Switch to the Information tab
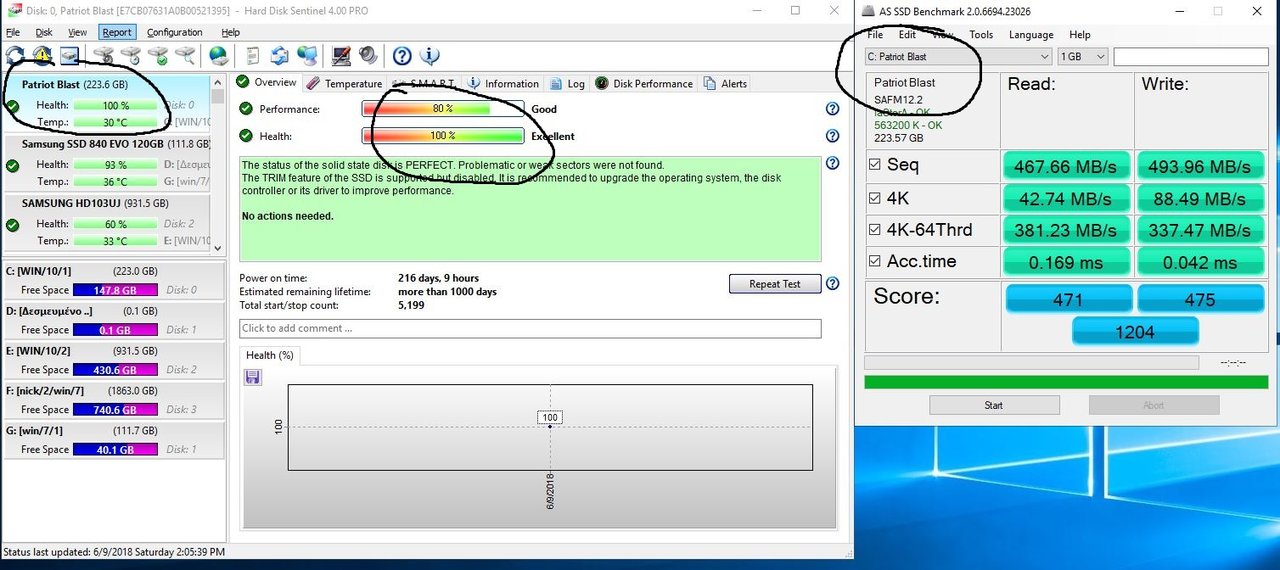Viewport: 1280px width, 570px height. [x=503, y=84]
